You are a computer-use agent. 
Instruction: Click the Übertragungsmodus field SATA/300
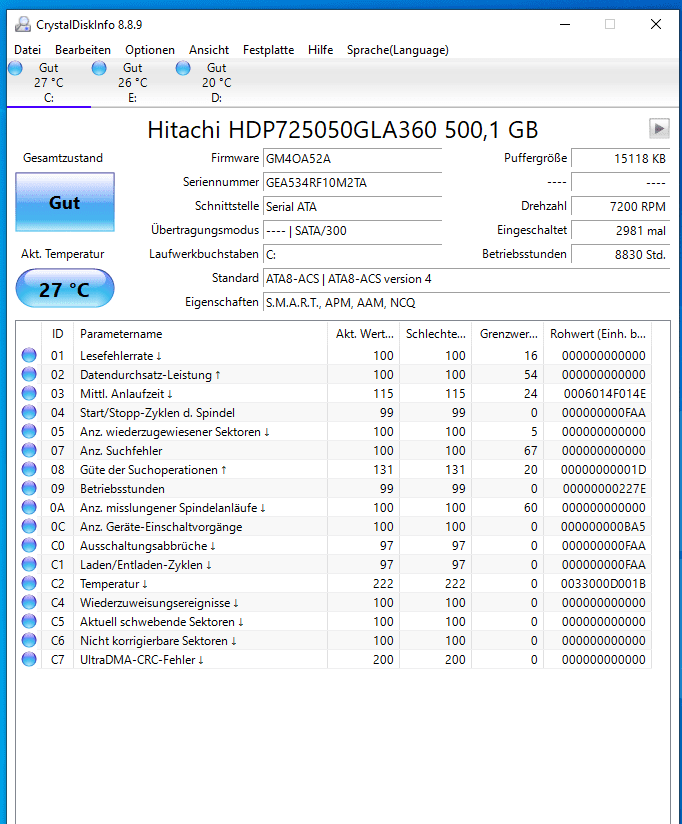click(x=352, y=231)
